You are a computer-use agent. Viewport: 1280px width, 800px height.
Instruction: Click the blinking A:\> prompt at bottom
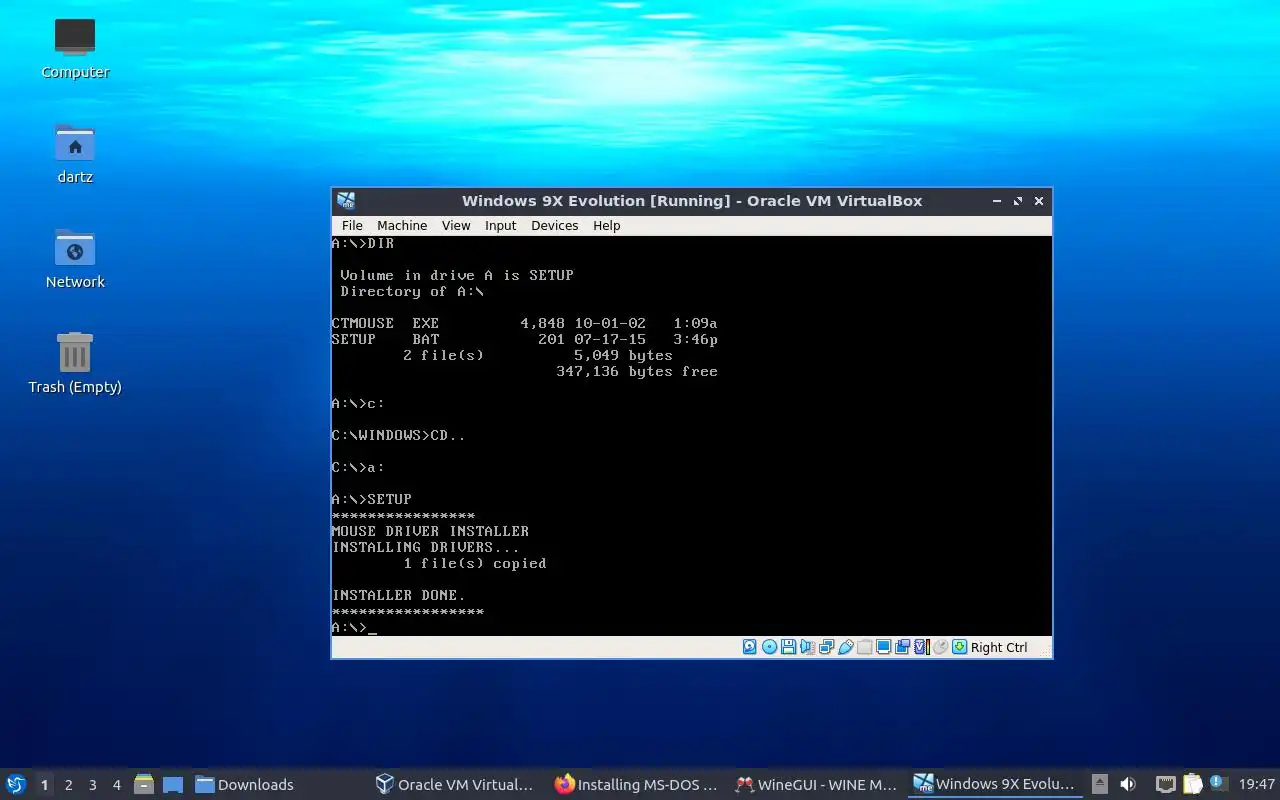pos(354,627)
